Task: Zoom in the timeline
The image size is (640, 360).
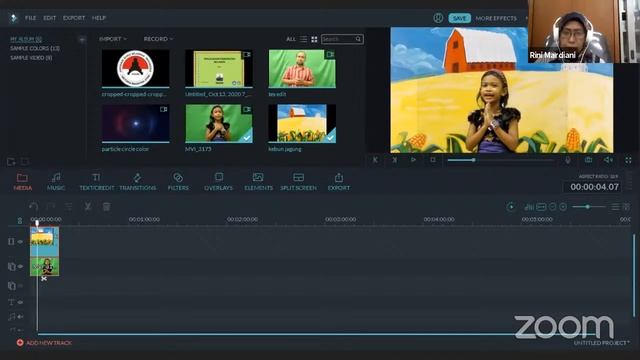Action: coord(563,207)
